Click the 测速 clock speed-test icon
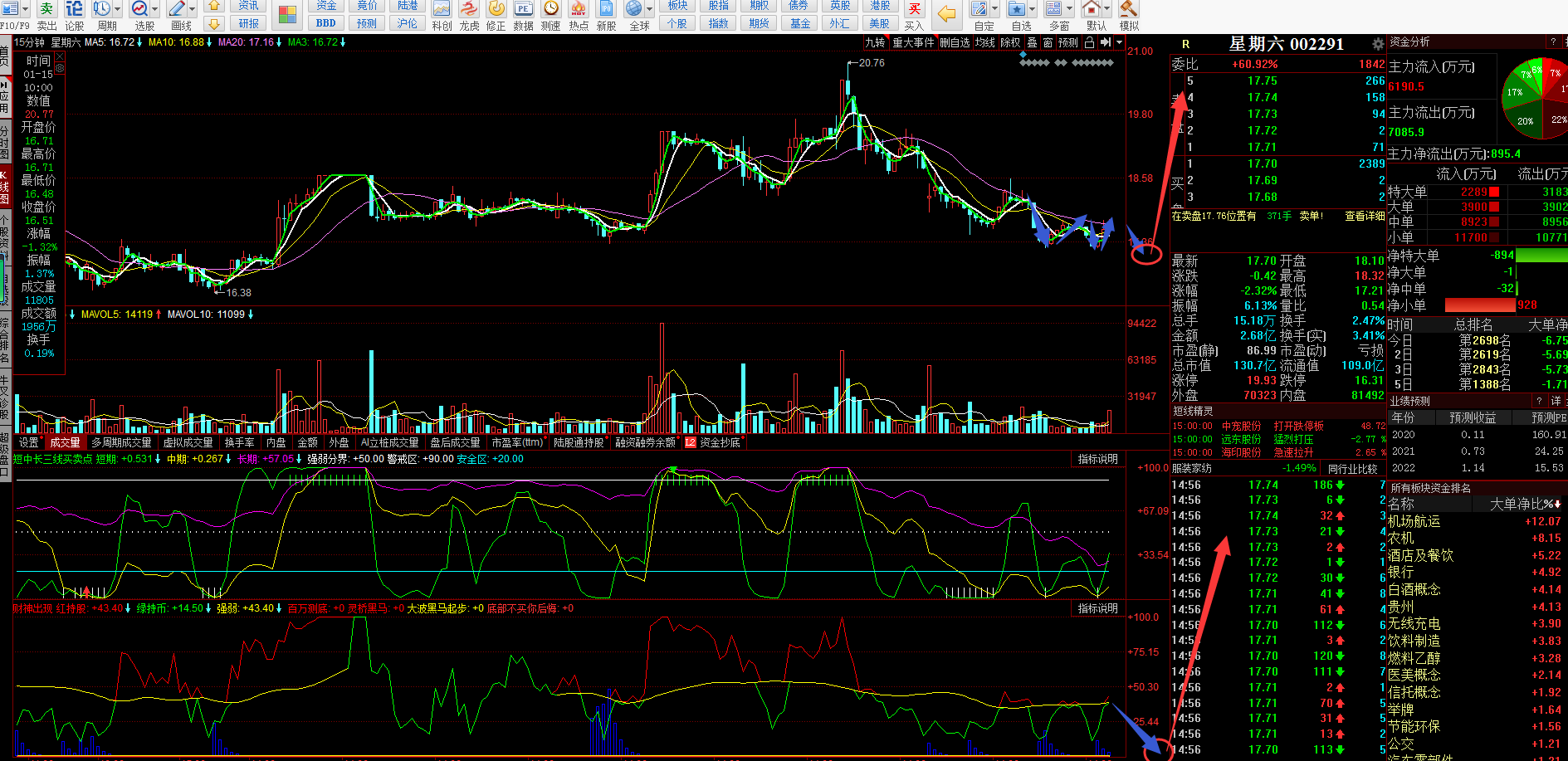The width and height of the screenshot is (1568, 761). [551, 10]
